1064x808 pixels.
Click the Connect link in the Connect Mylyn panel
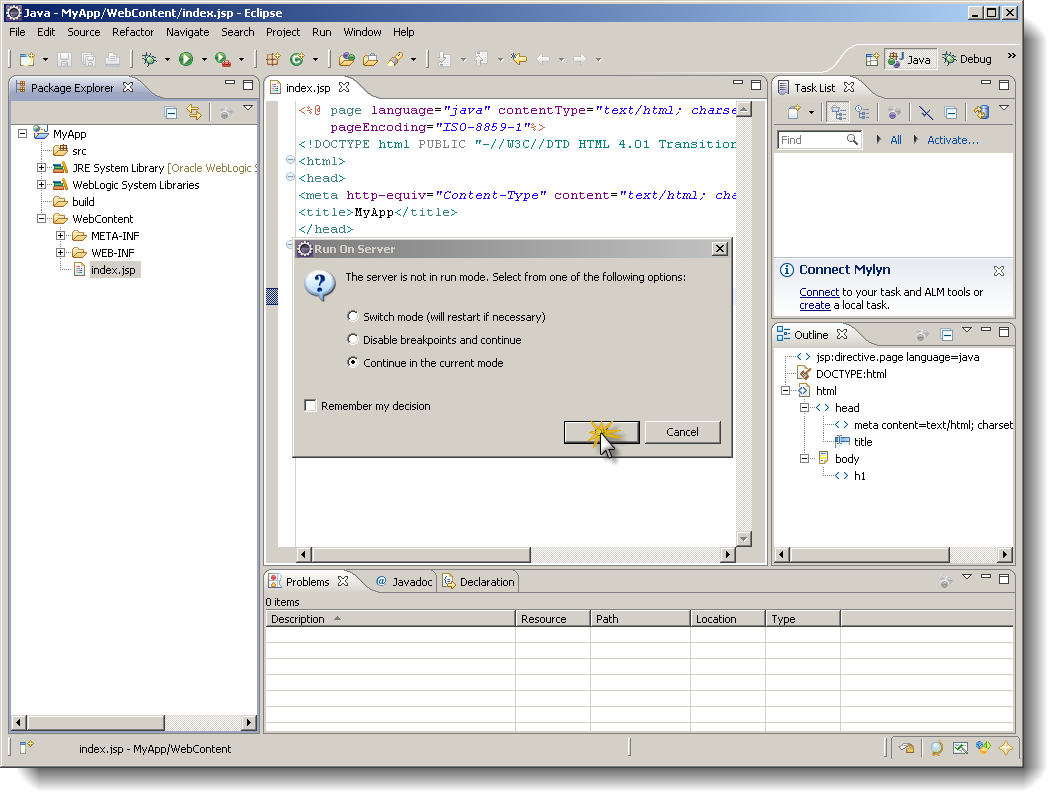tap(818, 292)
